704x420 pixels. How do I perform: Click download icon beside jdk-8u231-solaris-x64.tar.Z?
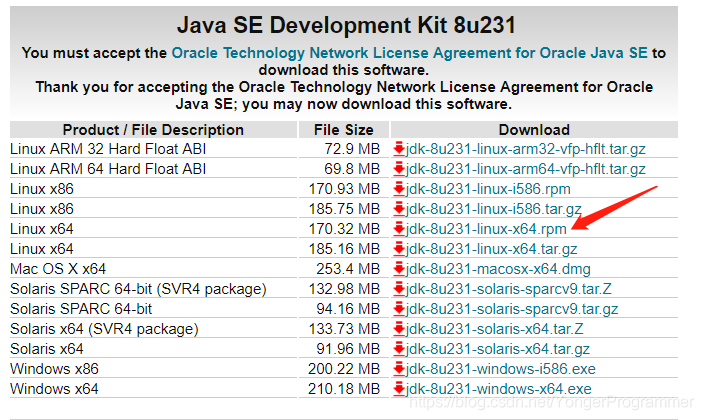coord(399,329)
